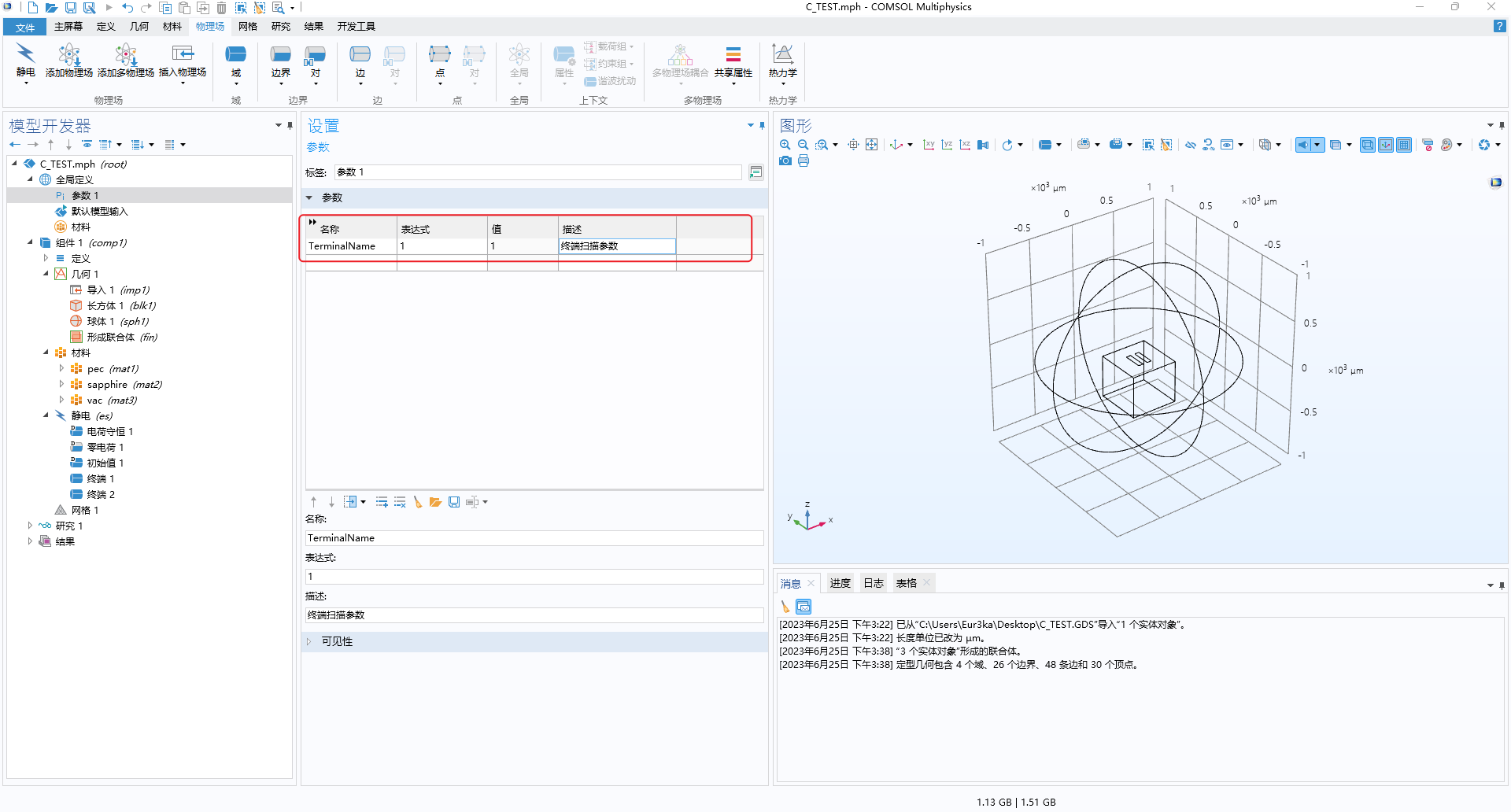Take a graphics snapshot with camera icon

point(785,161)
